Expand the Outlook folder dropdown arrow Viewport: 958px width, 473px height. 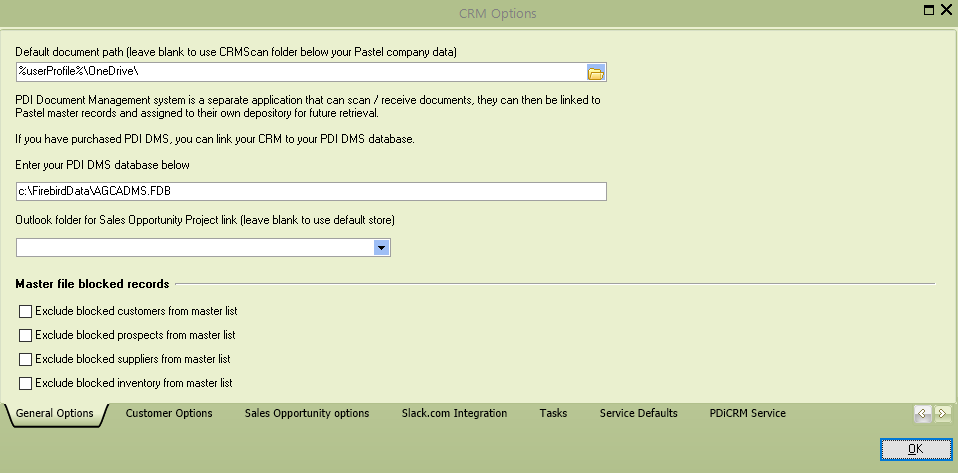(x=381, y=248)
